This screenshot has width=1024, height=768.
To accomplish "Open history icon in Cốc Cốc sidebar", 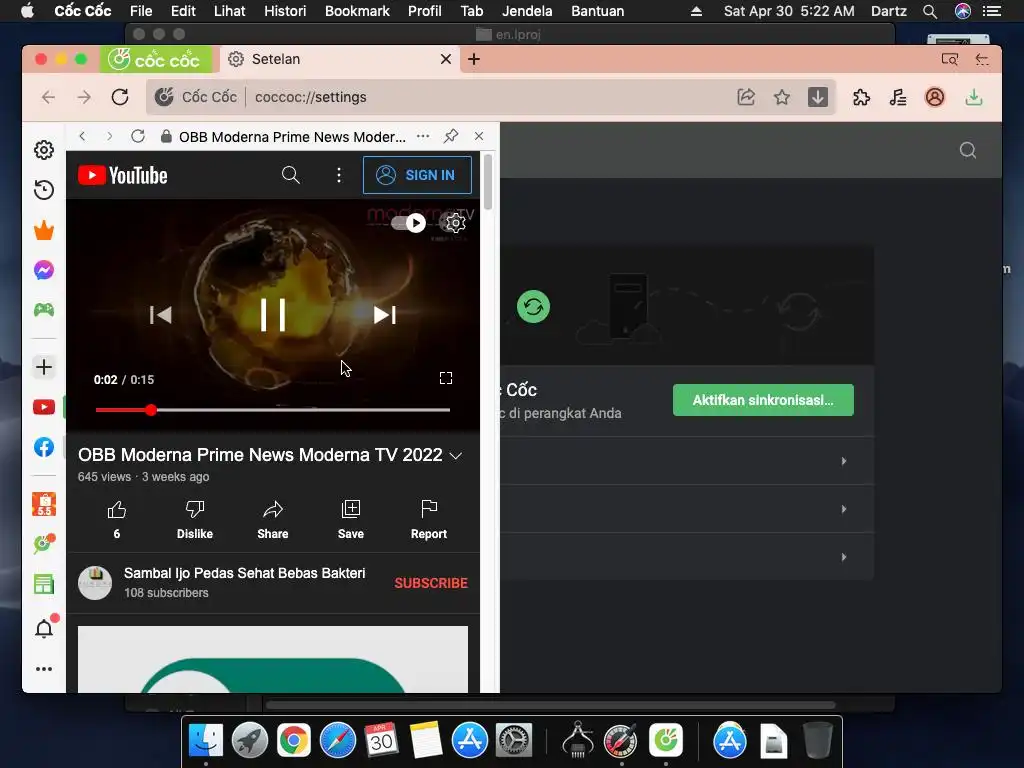I will [x=44, y=190].
